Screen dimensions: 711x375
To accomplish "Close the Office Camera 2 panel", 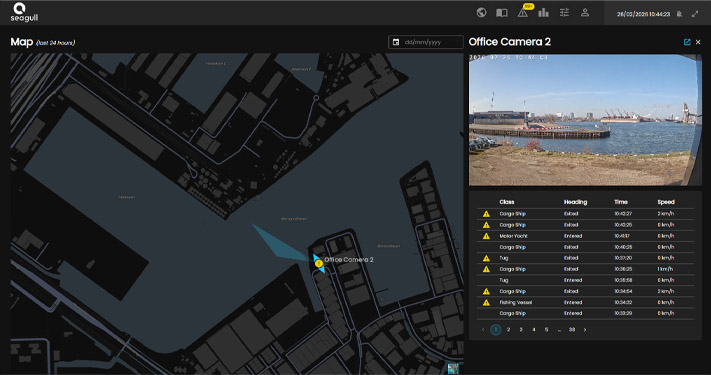I will coord(698,42).
